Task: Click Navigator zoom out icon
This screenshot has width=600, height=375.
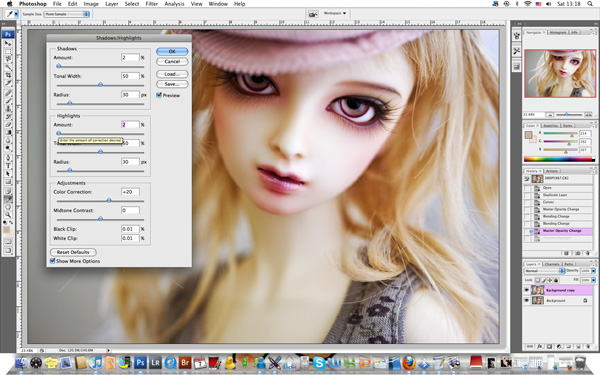Action: (549, 114)
